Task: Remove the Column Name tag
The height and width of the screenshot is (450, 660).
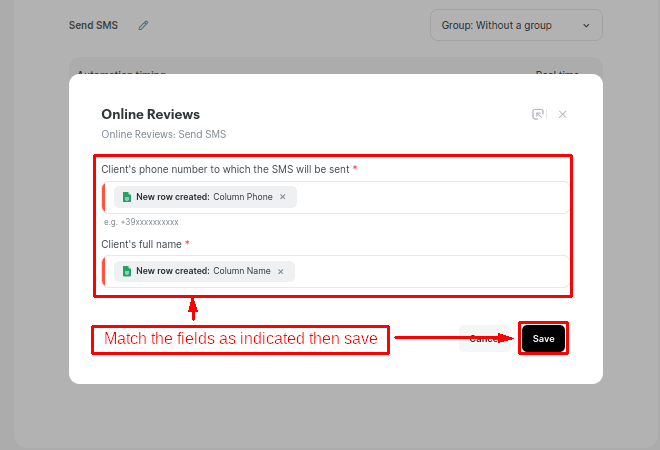Action: (281, 271)
